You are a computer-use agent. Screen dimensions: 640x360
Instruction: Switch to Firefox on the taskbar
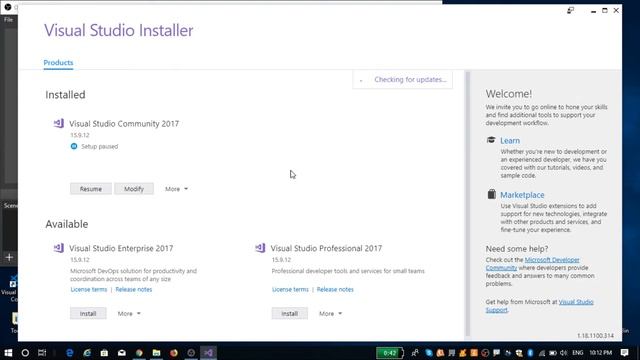tap(174, 353)
